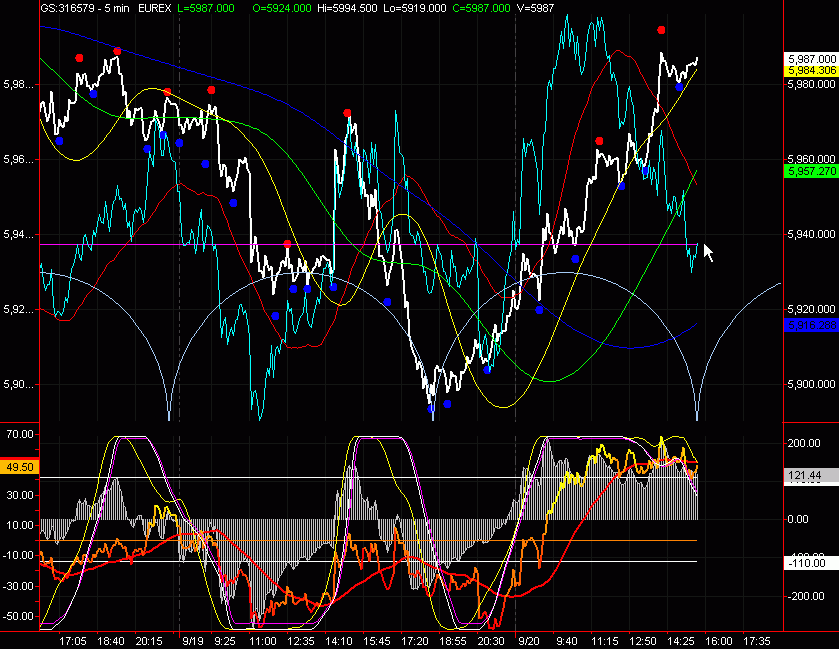The width and height of the screenshot is (839, 649).
Task: Click the high value Hi=5994.500
Action: coord(347,8)
